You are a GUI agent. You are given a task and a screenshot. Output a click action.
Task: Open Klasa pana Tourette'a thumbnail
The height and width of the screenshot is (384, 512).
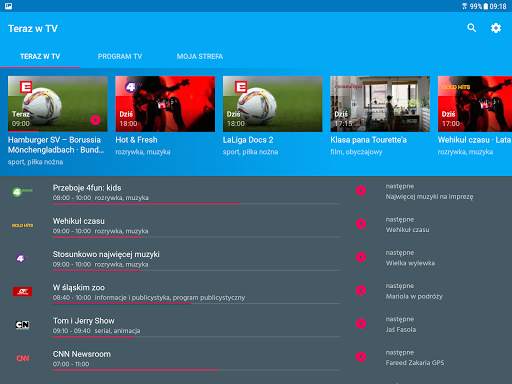pyautogui.click(x=380, y=104)
